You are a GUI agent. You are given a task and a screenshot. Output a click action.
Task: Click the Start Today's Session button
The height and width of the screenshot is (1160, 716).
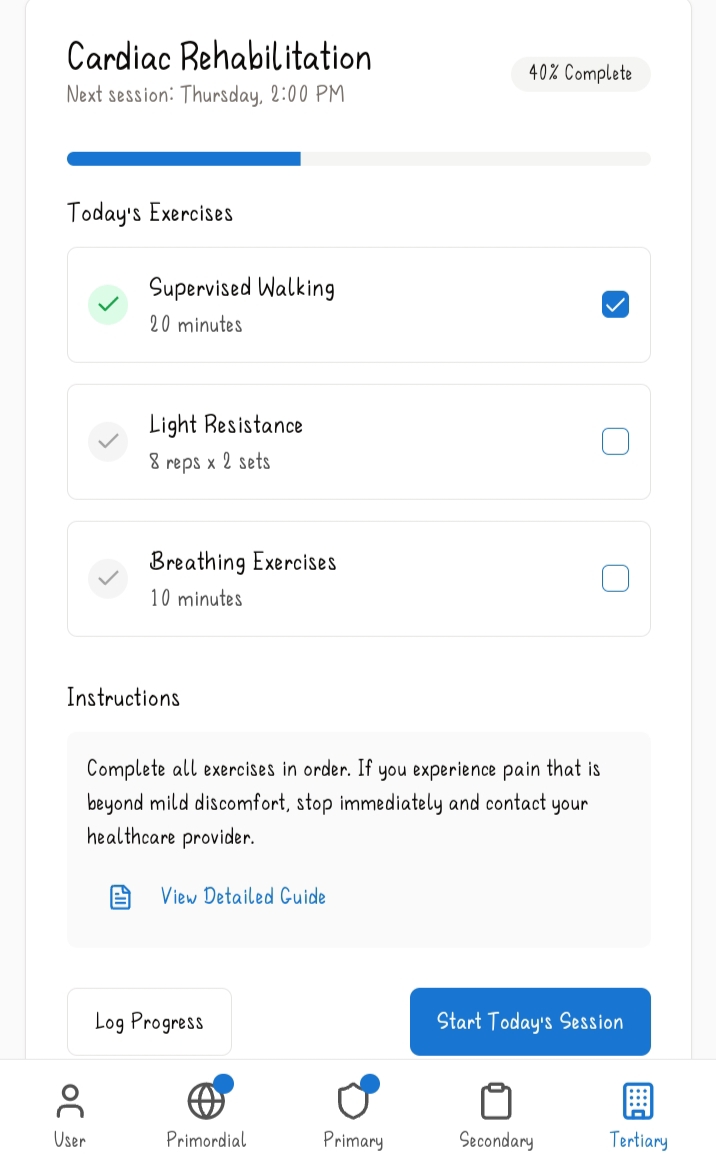[x=530, y=1022]
